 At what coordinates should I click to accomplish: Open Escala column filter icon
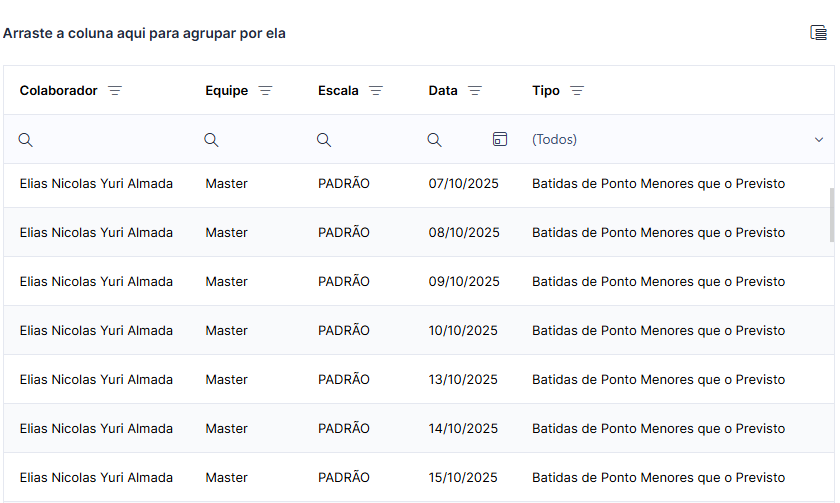pyautogui.click(x=376, y=91)
